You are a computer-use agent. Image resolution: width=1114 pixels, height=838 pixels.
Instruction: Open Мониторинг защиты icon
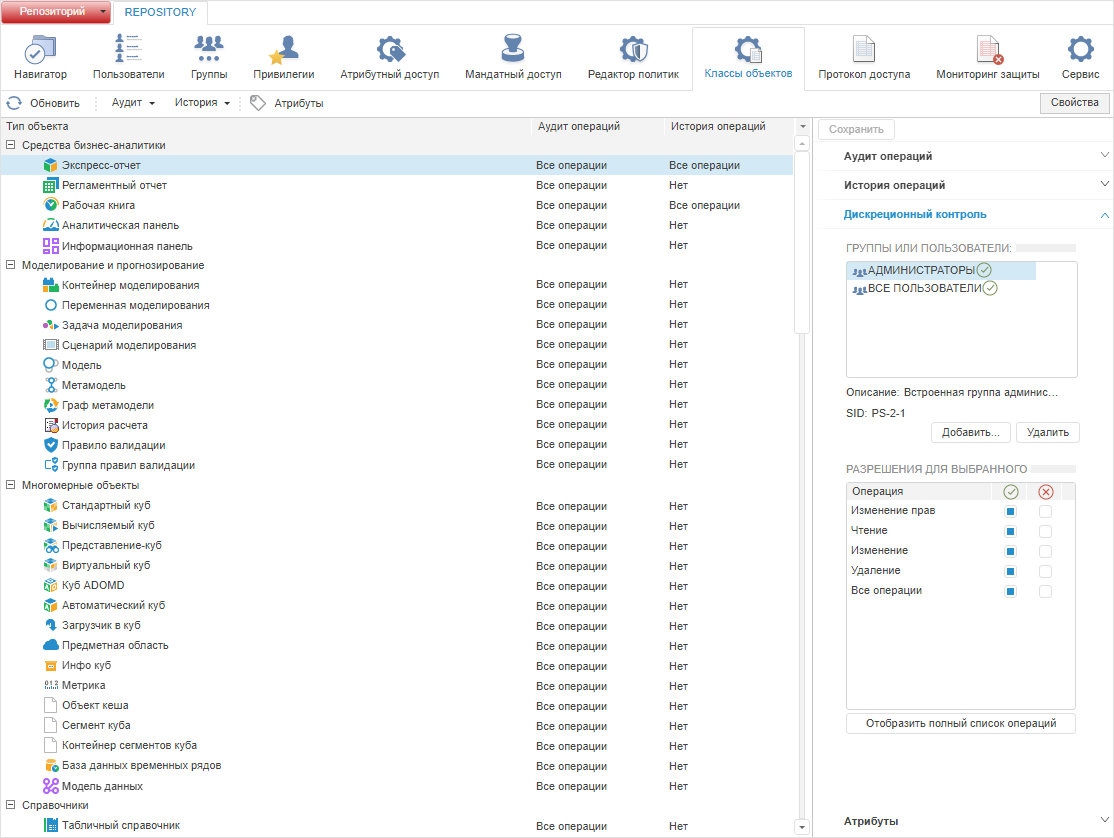click(x=987, y=51)
